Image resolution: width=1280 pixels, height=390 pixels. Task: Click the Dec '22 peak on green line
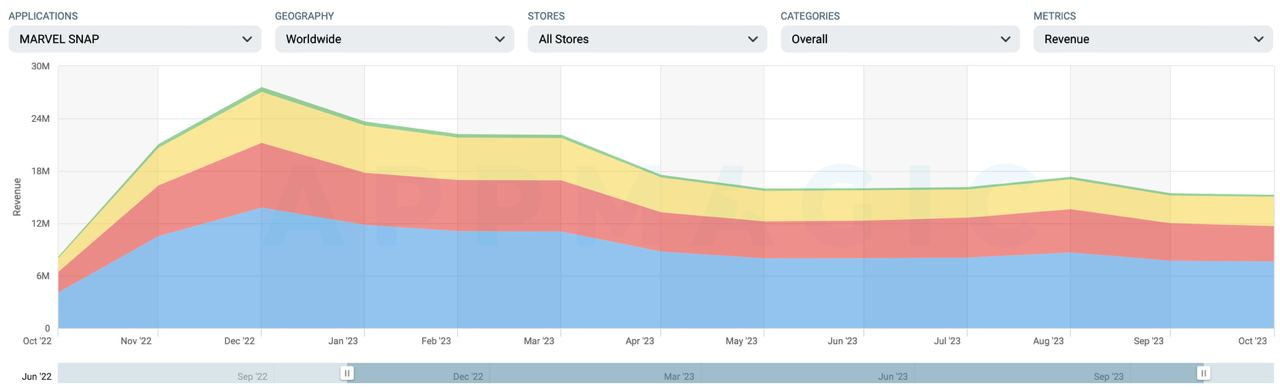tap(261, 88)
